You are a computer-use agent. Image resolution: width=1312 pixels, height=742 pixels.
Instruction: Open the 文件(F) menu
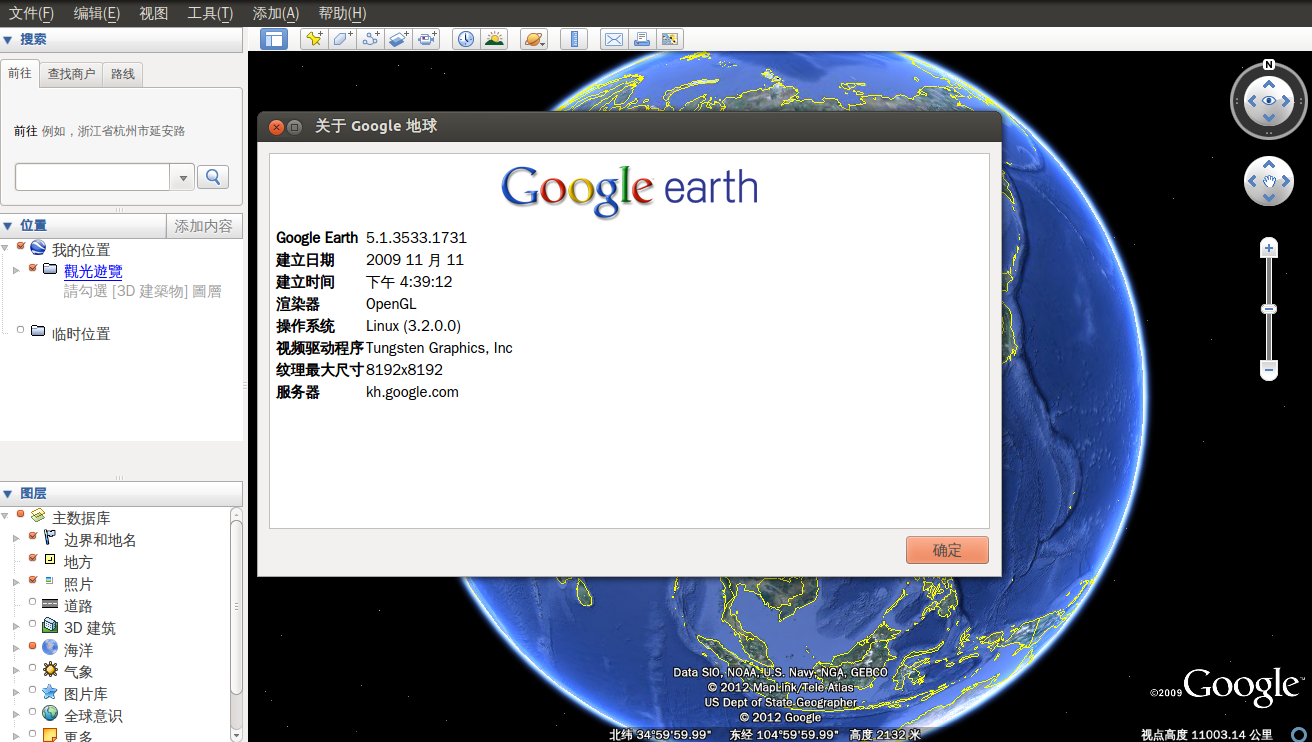[31, 13]
